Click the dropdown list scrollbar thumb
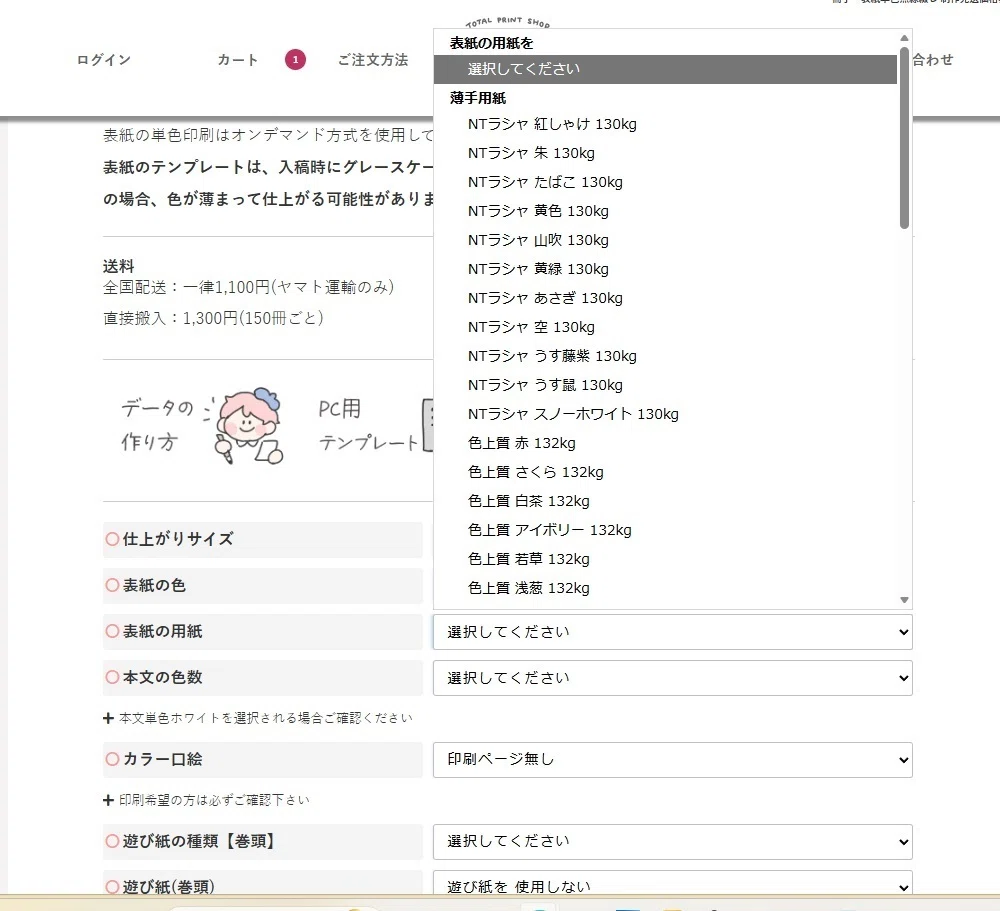Viewport: 1000px width, 911px height. [x=904, y=137]
